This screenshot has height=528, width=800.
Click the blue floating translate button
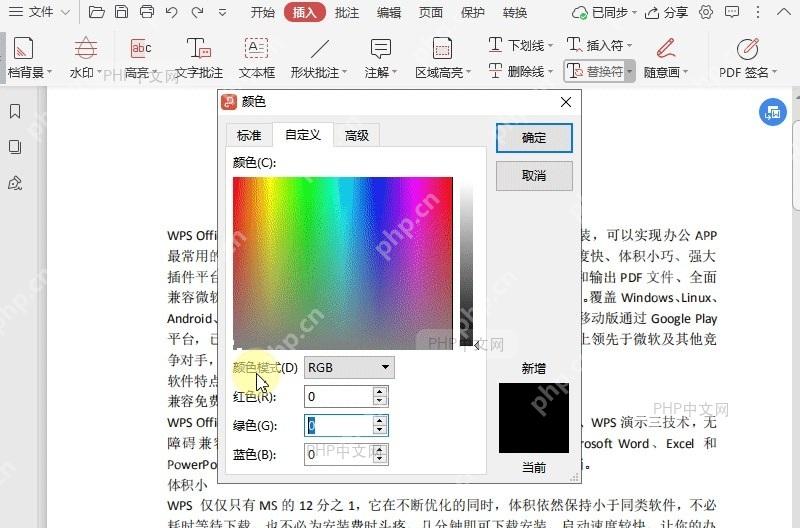(x=772, y=112)
